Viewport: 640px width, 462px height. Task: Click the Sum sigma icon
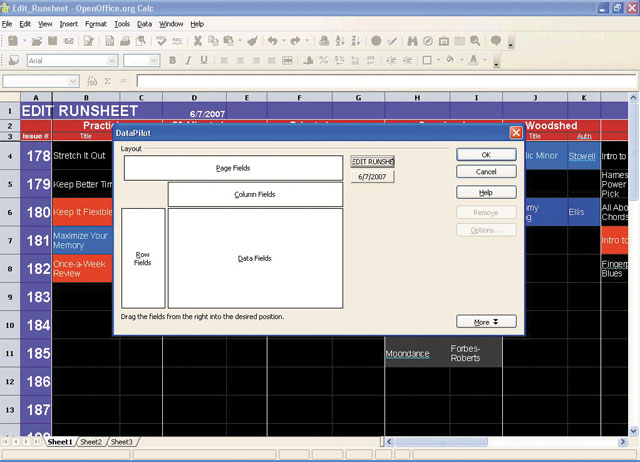coord(107,81)
